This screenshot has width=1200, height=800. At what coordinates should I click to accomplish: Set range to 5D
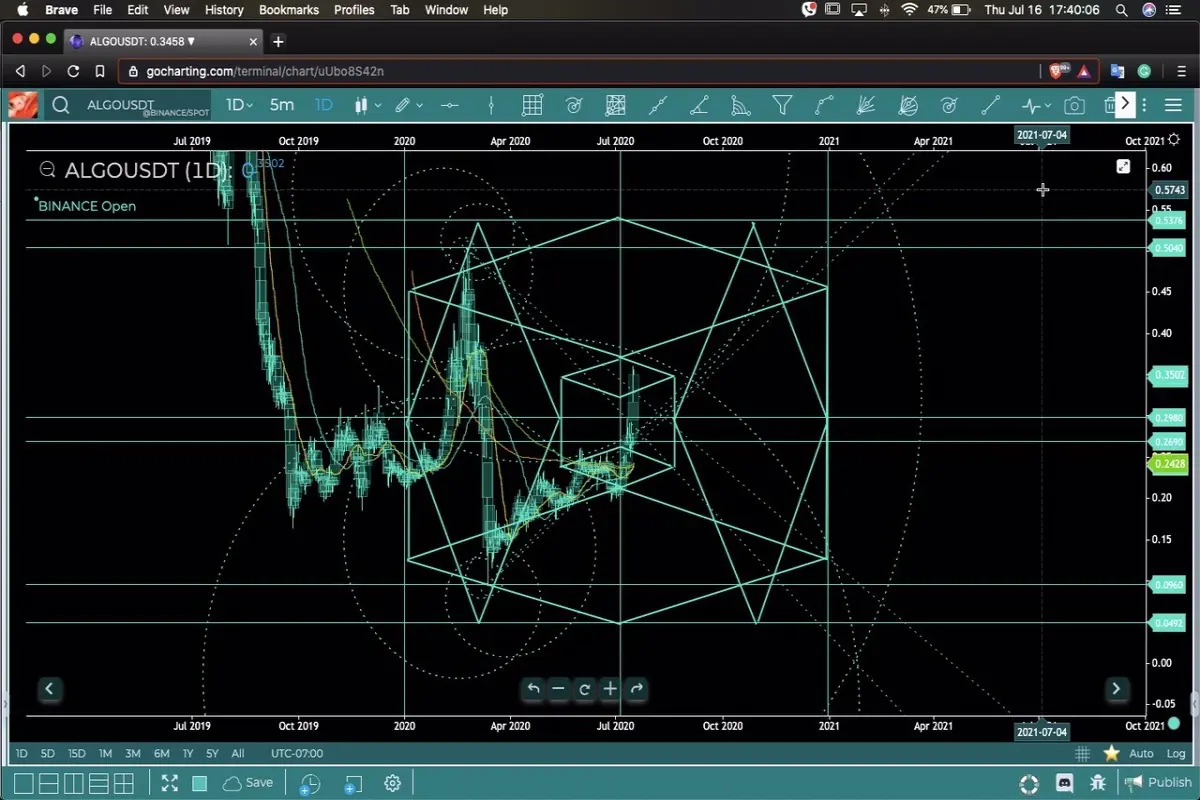click(x=48, y=754)
